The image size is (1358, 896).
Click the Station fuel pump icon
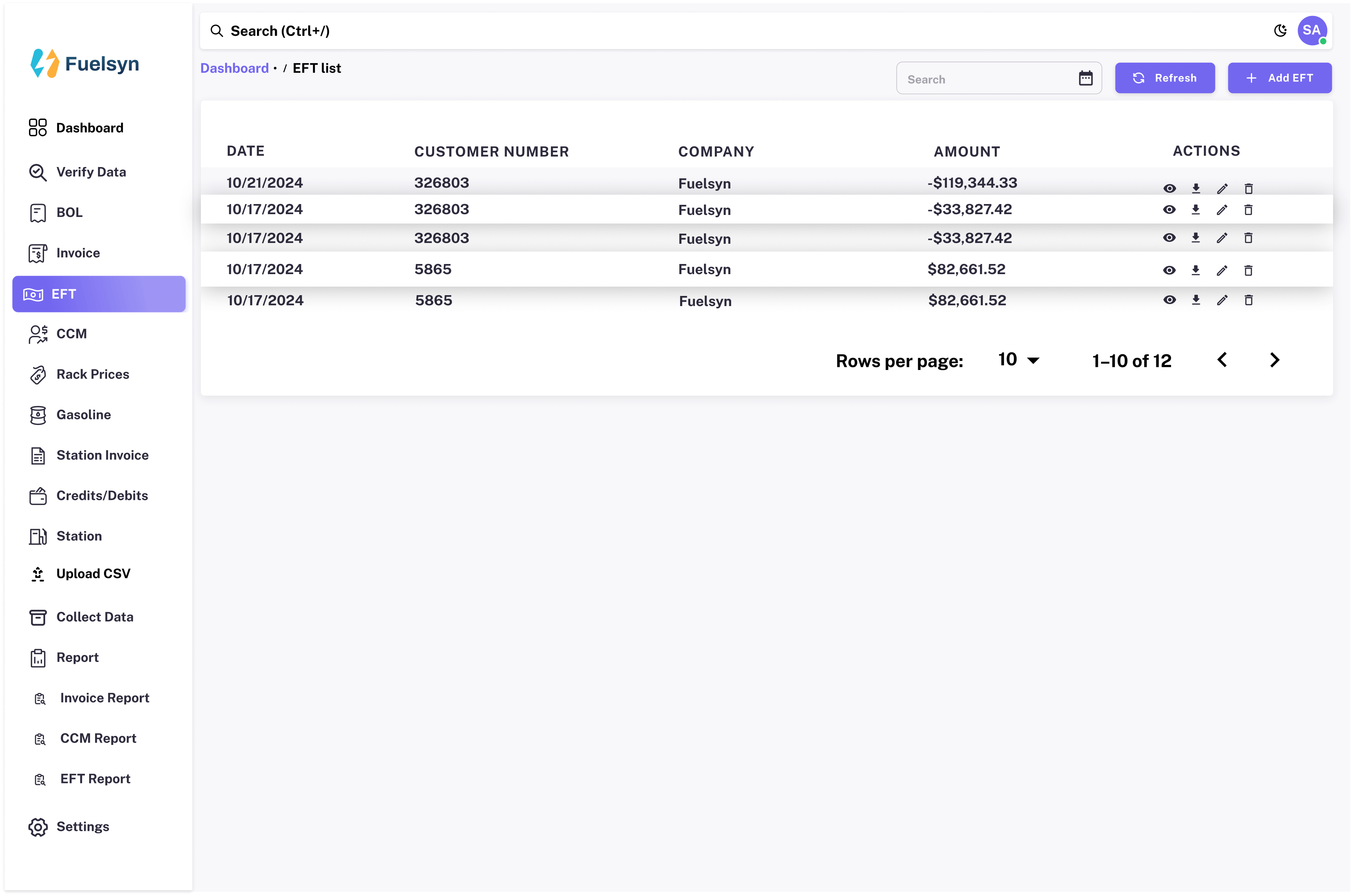click(x=38, y=537)
